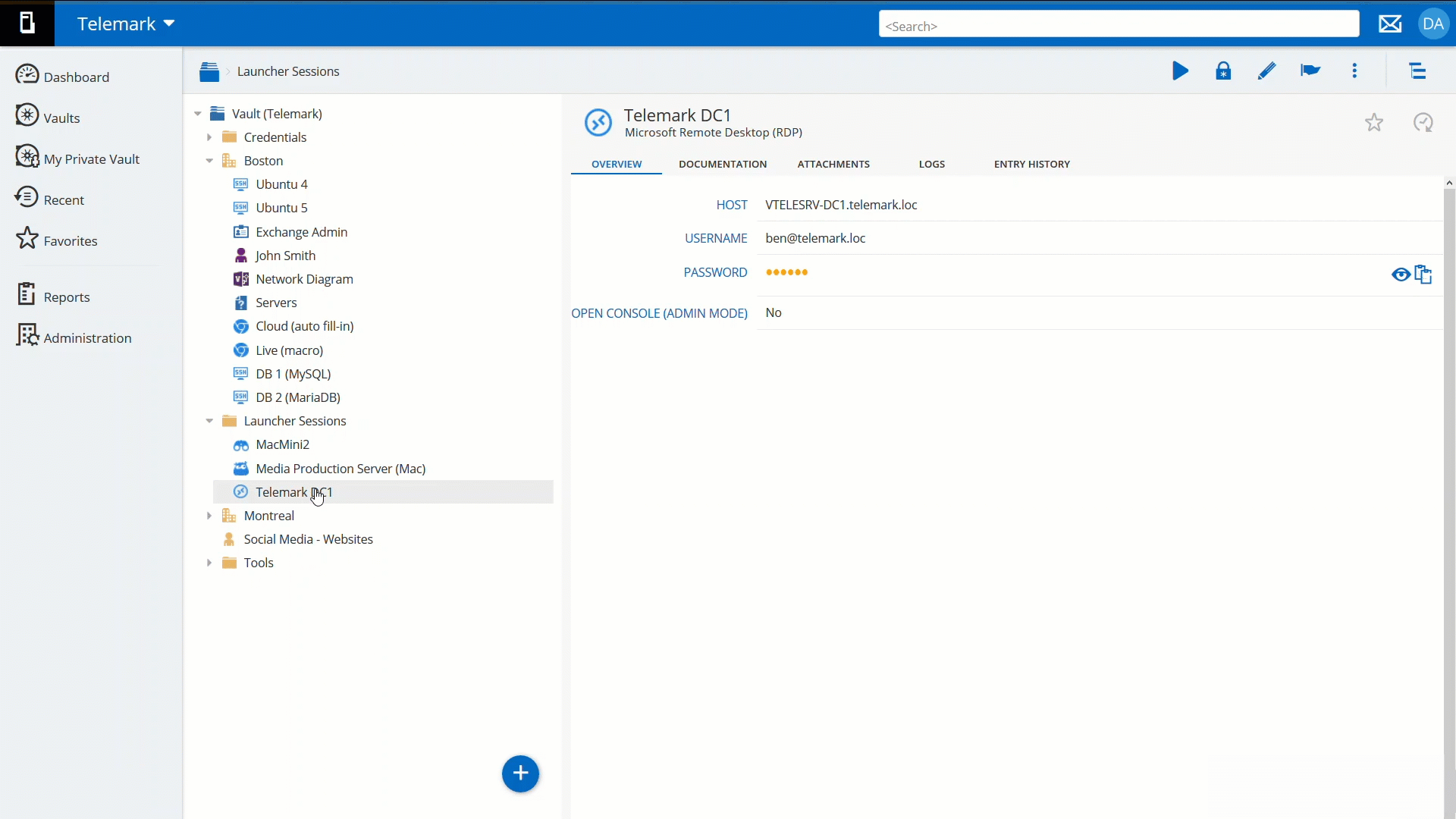
Task: Mark Telemark DC1 as favorite star
Action: coord(1374,122)
